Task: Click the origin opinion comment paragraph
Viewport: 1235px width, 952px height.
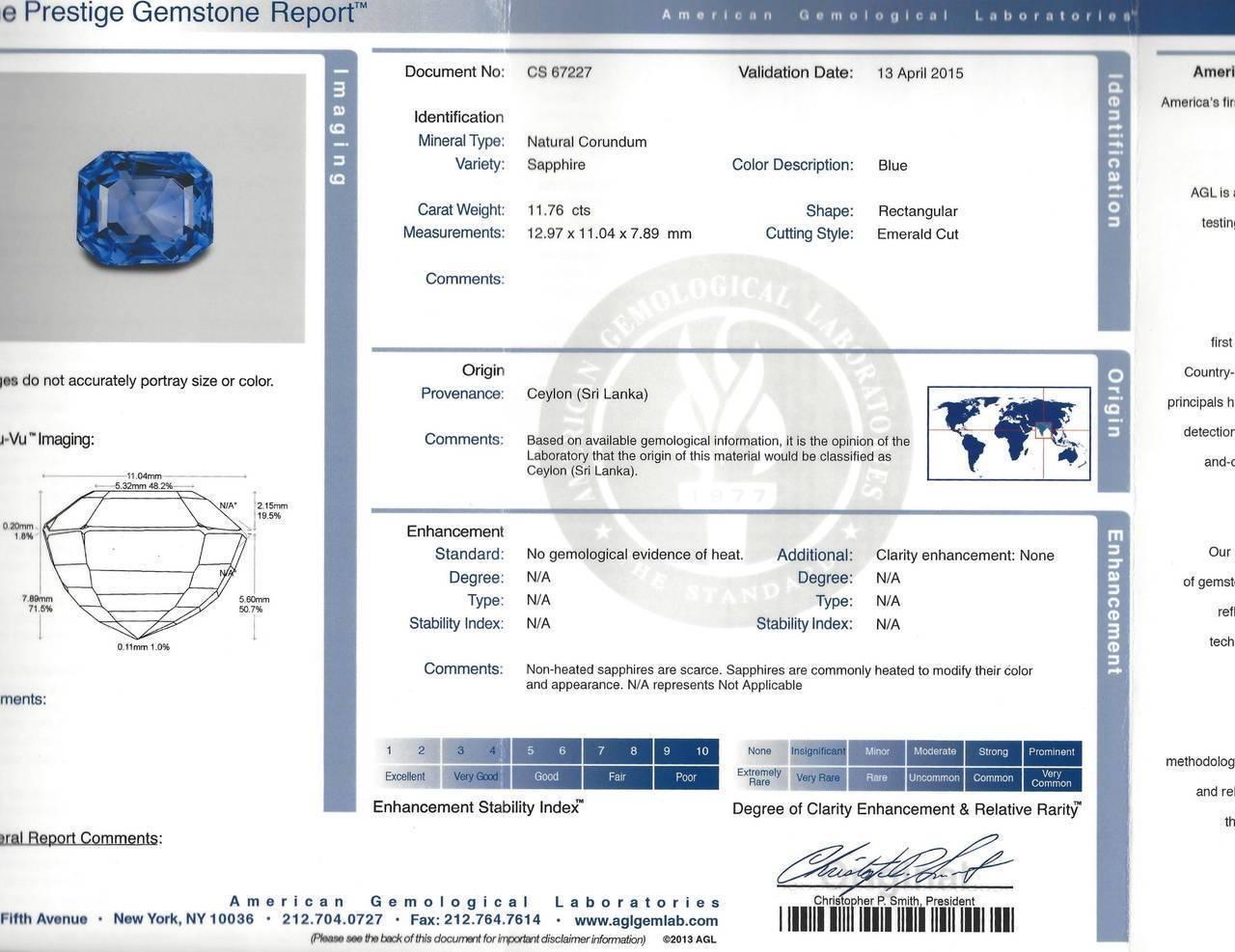Action: tap(718, 456)
